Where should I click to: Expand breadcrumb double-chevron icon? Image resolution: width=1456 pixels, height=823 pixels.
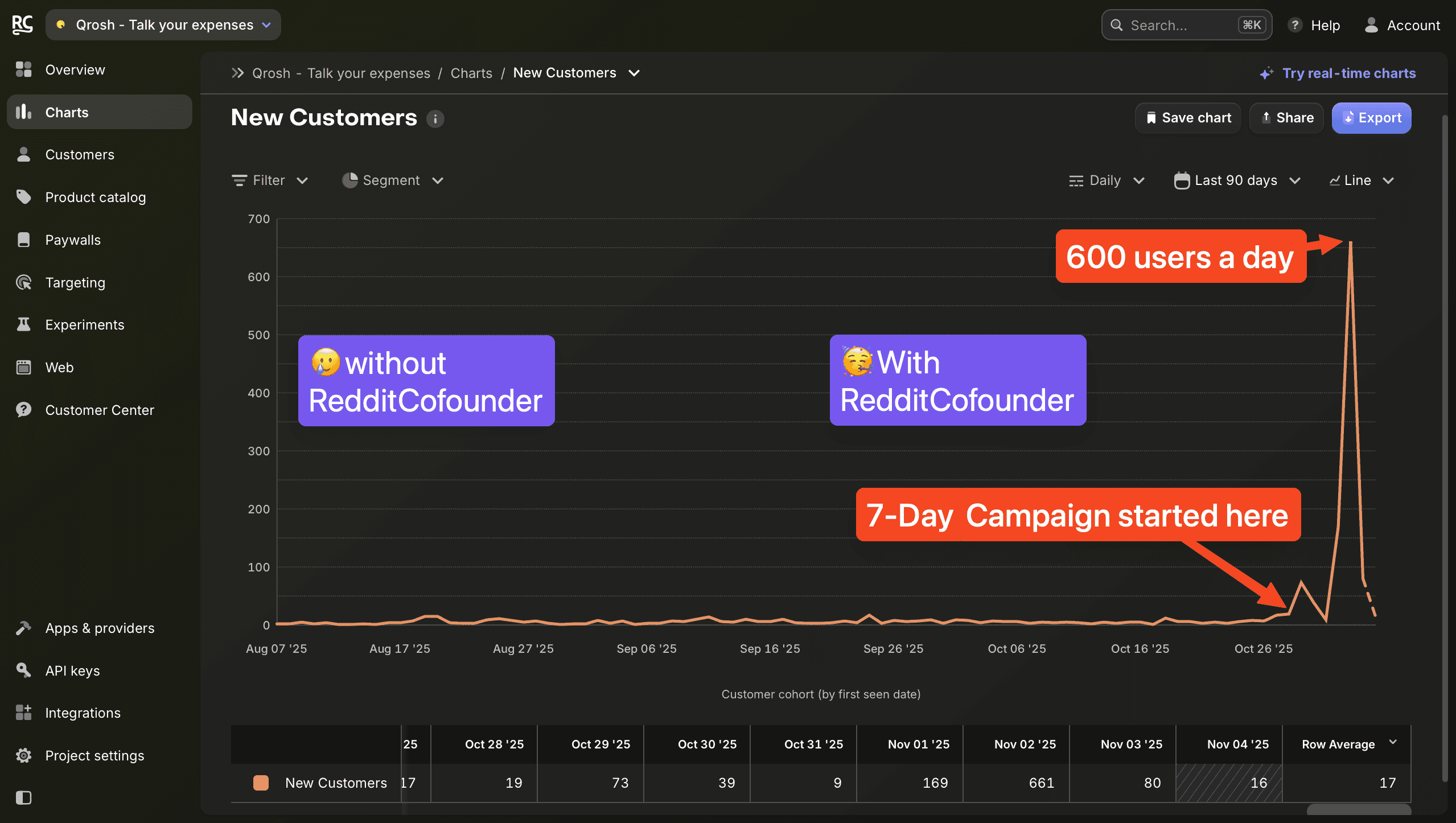click(238, 73)
